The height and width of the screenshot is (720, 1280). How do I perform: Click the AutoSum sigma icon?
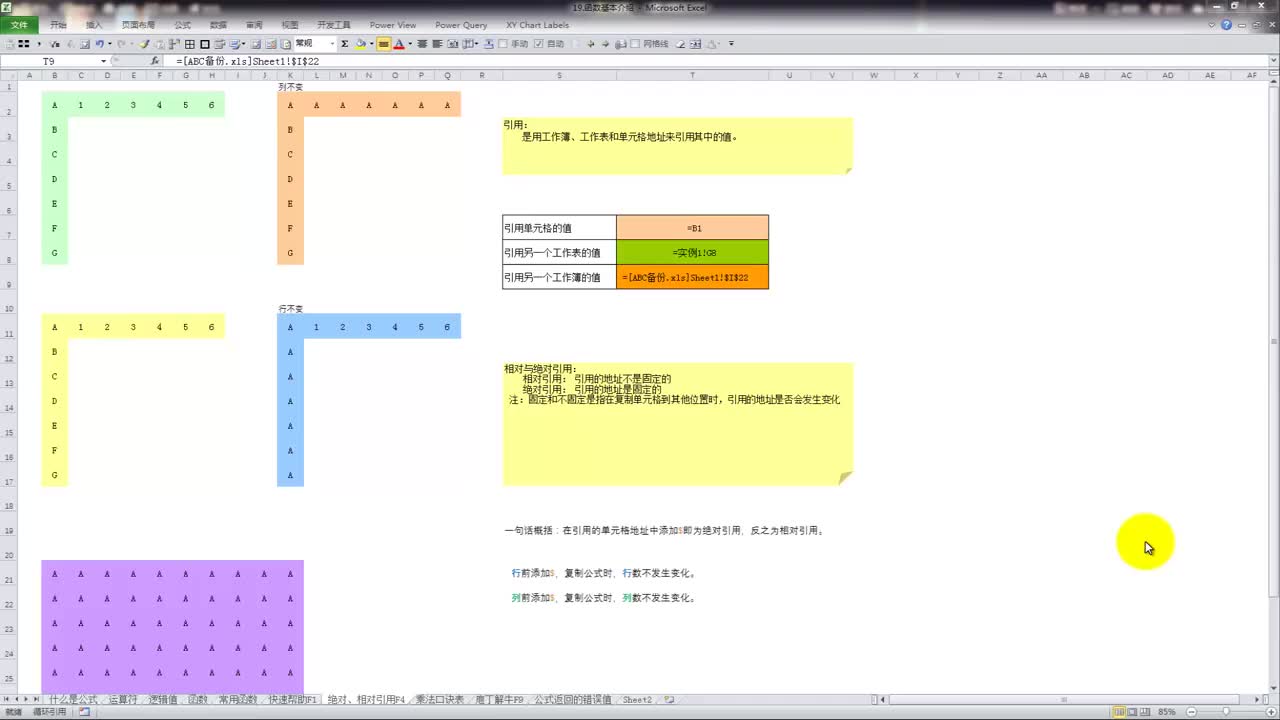click(x=345, y=44)
